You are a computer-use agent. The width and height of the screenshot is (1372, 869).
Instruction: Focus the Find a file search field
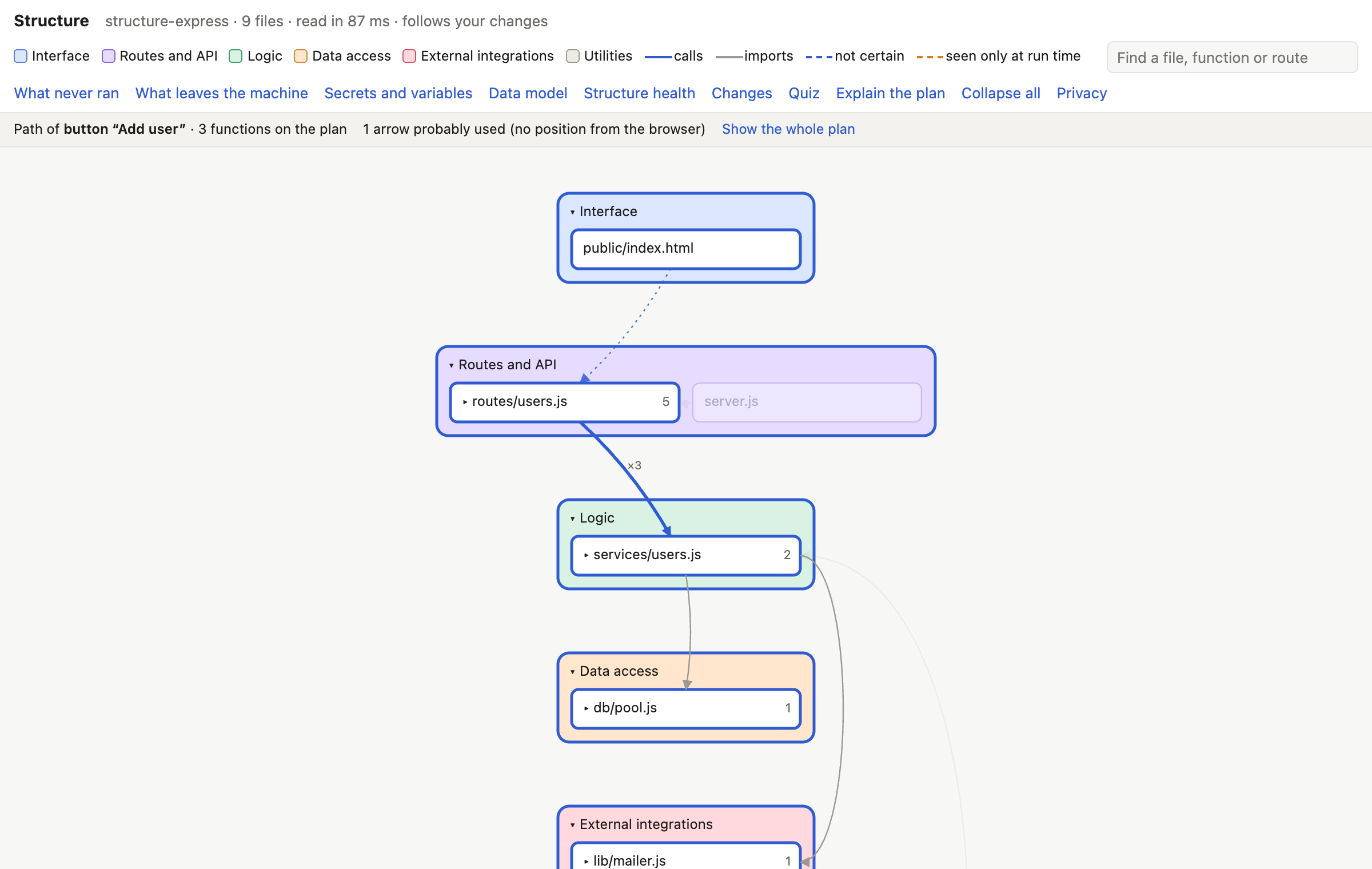pos(1232,57)
